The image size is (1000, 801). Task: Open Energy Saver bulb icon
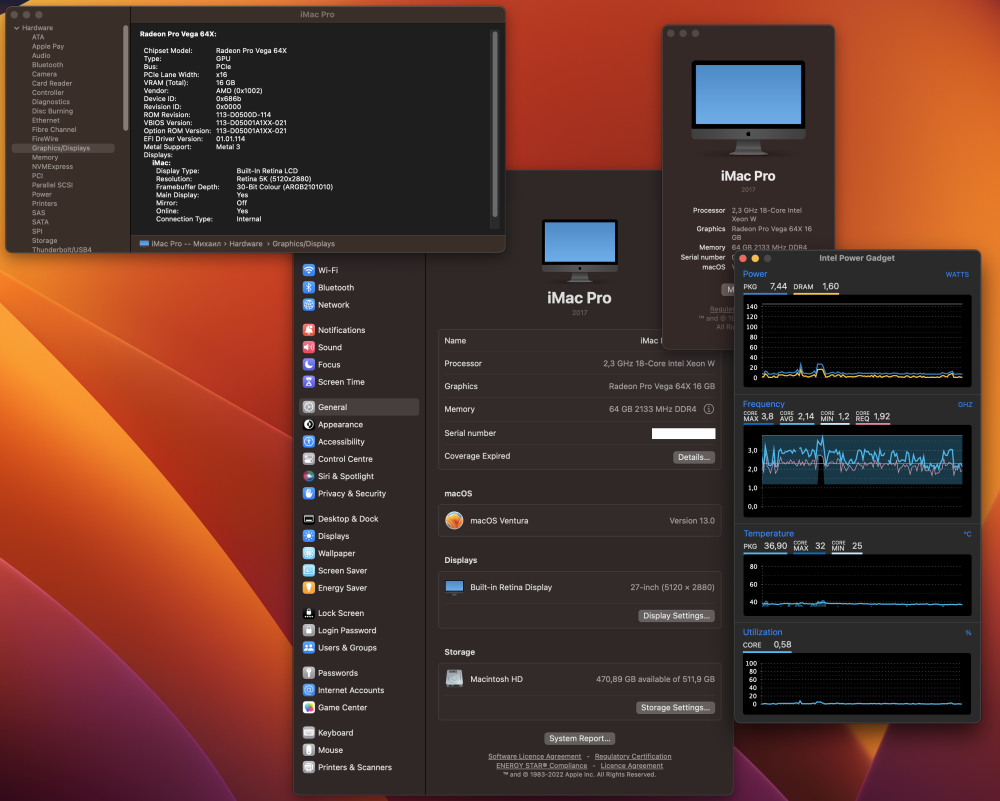point(309,587)
